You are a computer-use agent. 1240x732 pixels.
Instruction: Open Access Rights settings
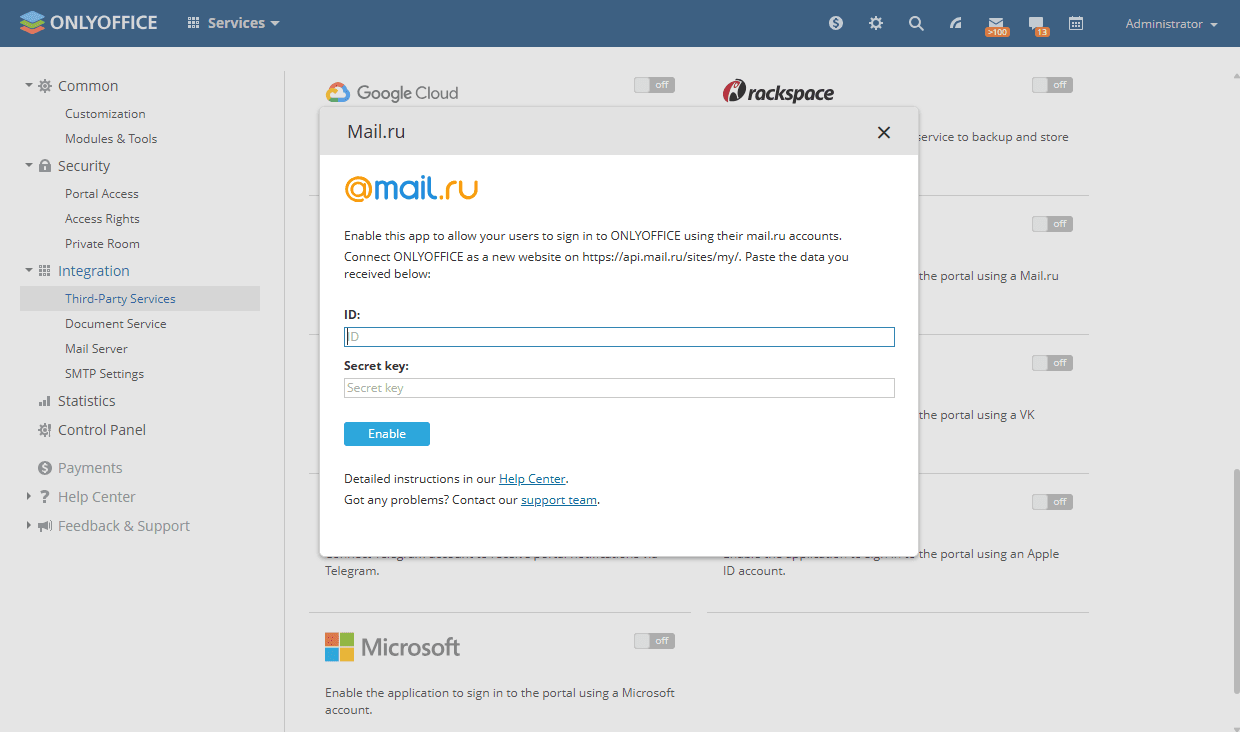pyautogui.click(x=102, y=219)
